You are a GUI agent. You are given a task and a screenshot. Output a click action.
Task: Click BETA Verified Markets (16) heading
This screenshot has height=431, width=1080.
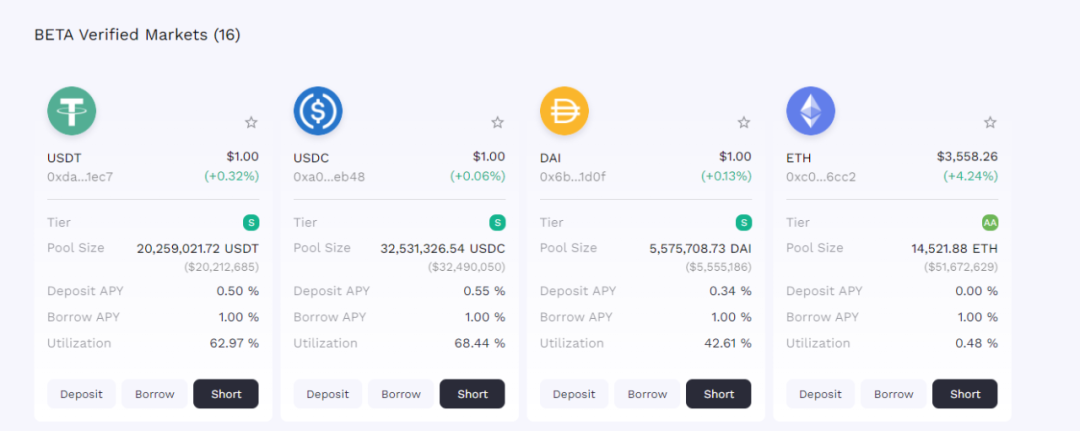coord(137,35)
